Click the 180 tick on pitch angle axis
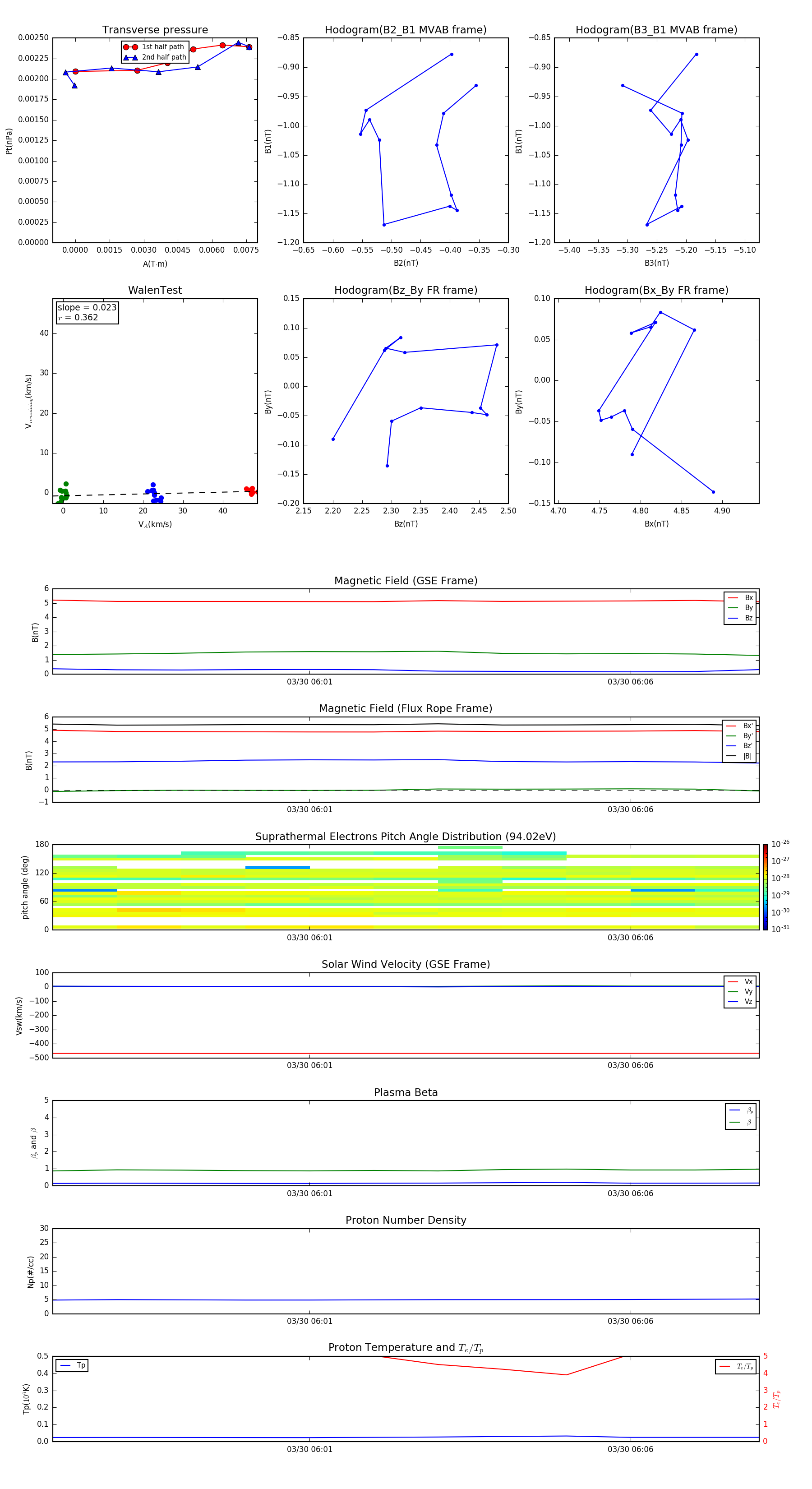Image resolution: width=812 pixels, height=1489 pixels. tap(42, 845)
